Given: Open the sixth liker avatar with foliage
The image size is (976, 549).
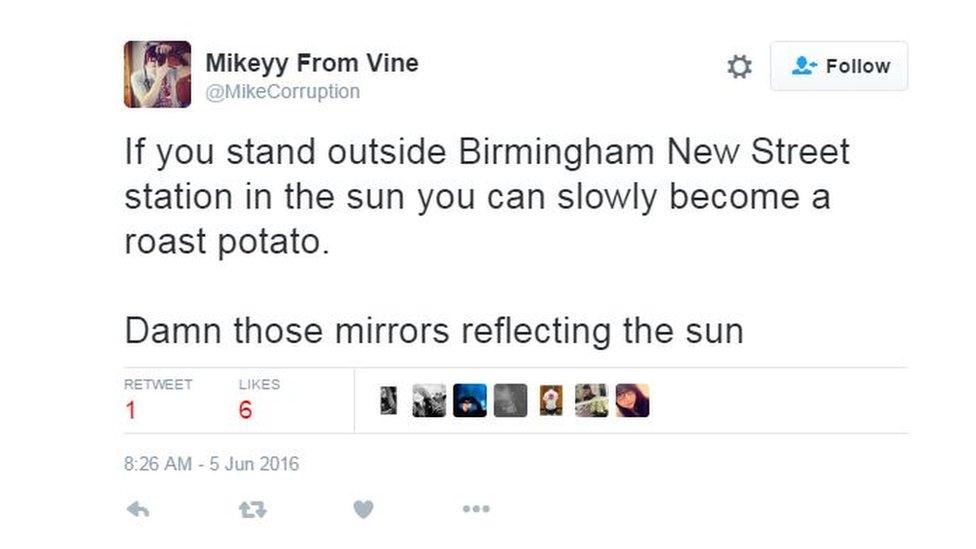Looking at the screenshot, I should coord(591,400).
